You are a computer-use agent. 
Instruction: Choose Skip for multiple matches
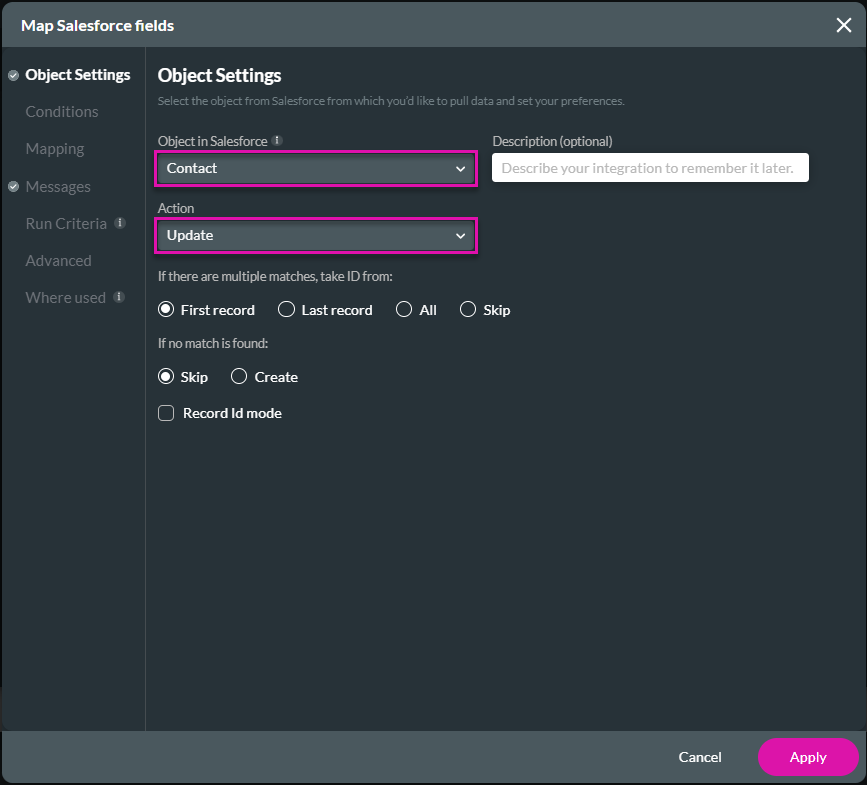coord(467,310)
